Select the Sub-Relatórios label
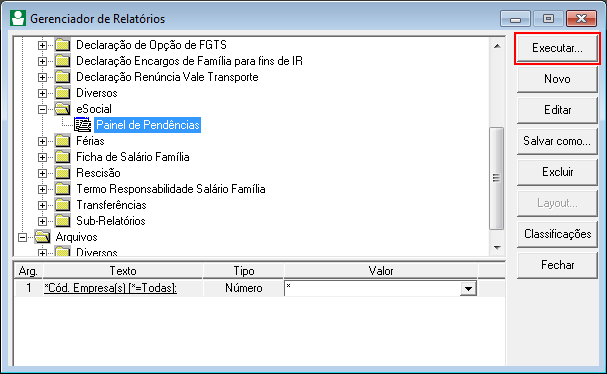The height and width of the screenshot is (374, 607). point(111,221)
